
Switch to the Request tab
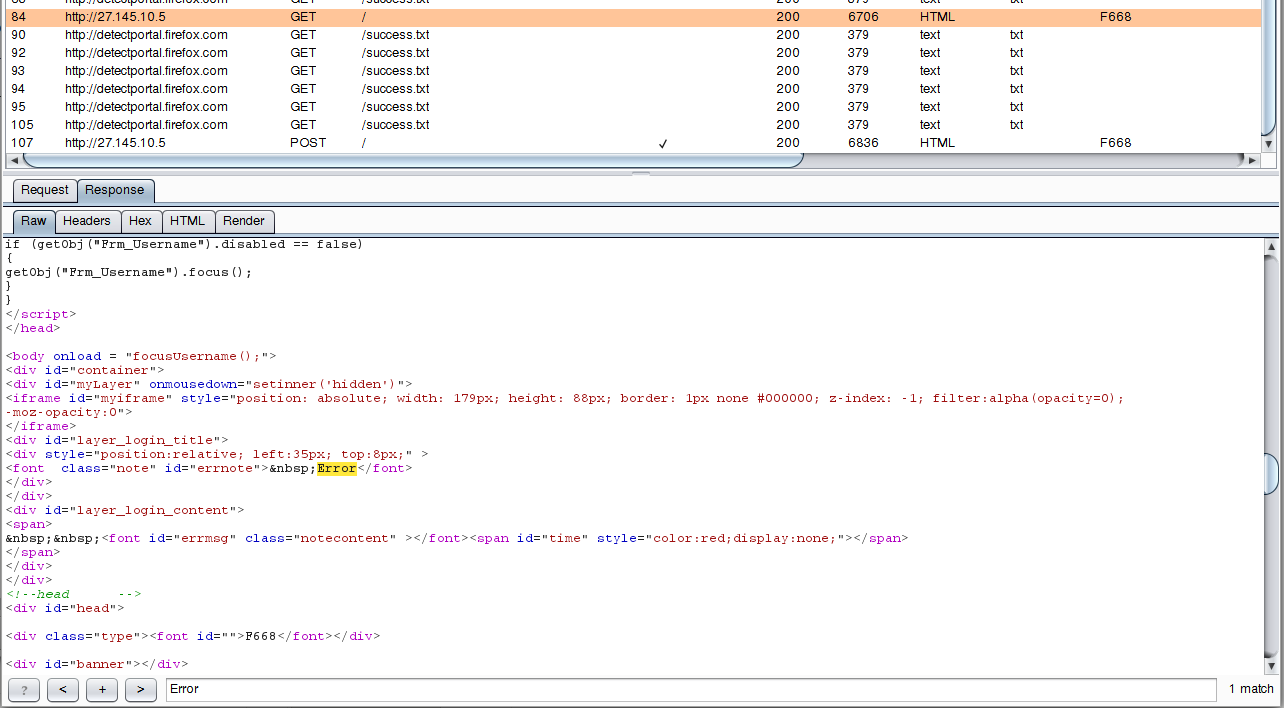click(x=45, y=190)
